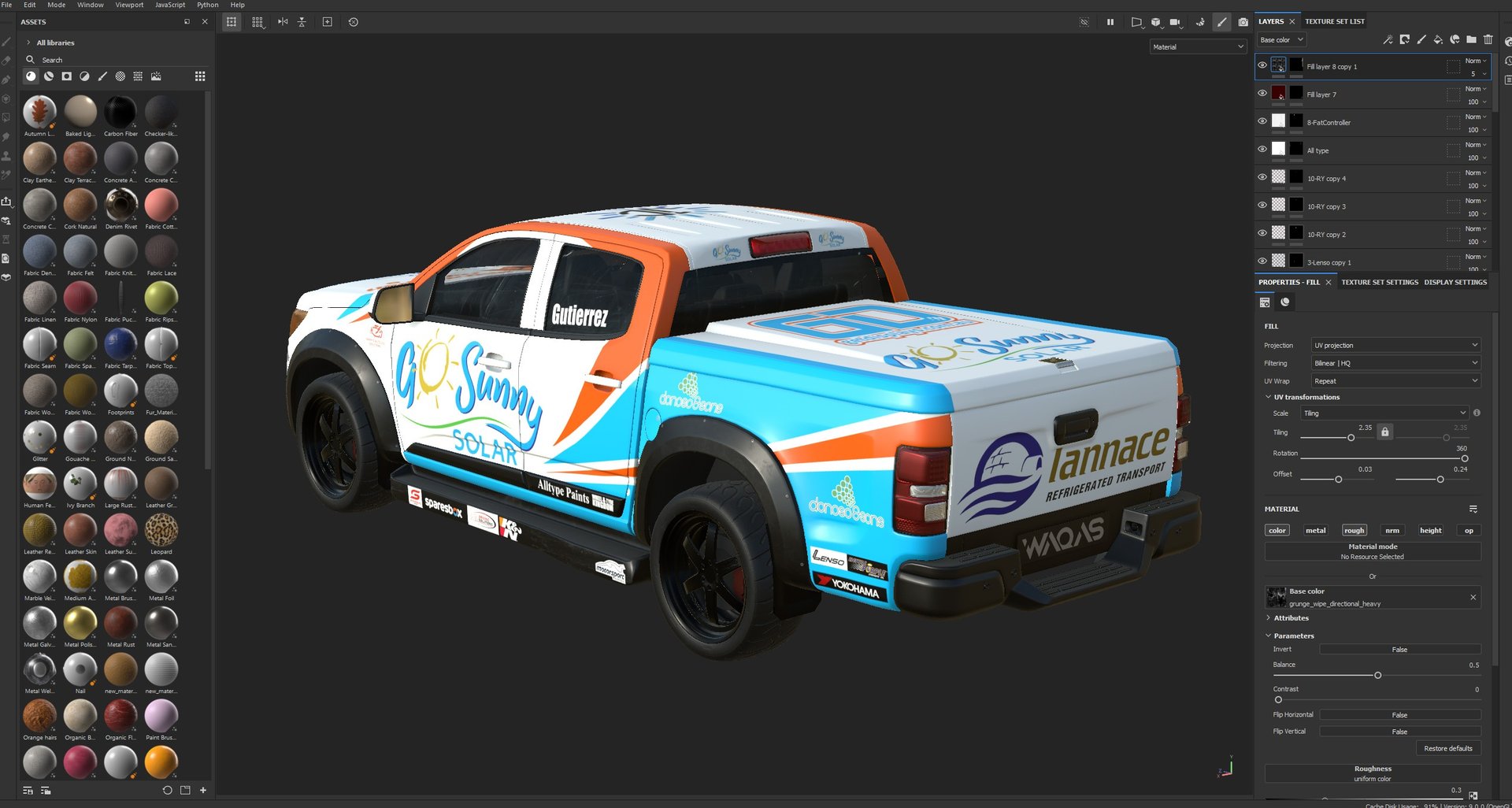
Task: Open the material filter options icon
Action: (1473, 509)
